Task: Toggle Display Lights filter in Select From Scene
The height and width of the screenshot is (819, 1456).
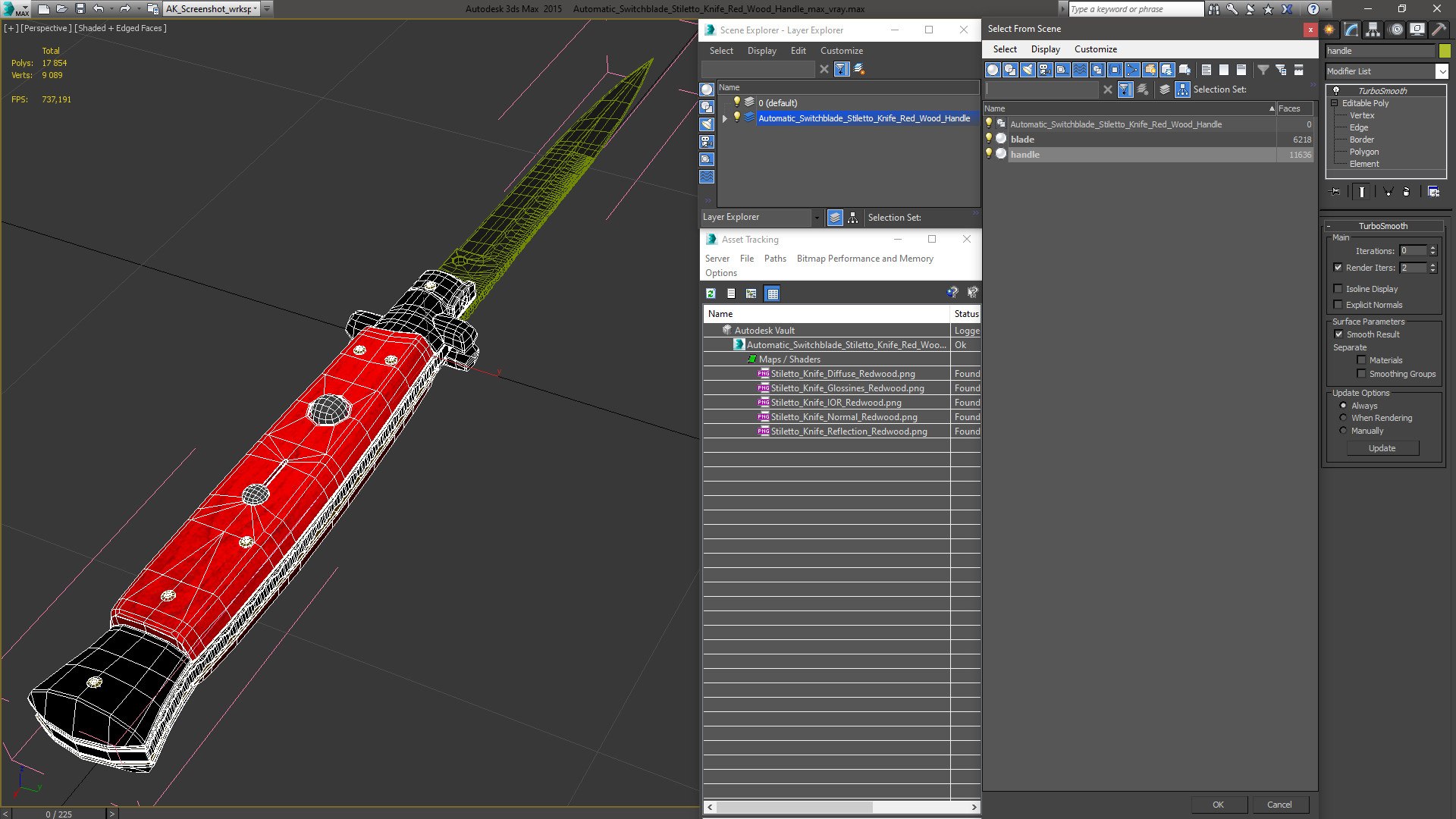Action: [x=1028, y=70]
